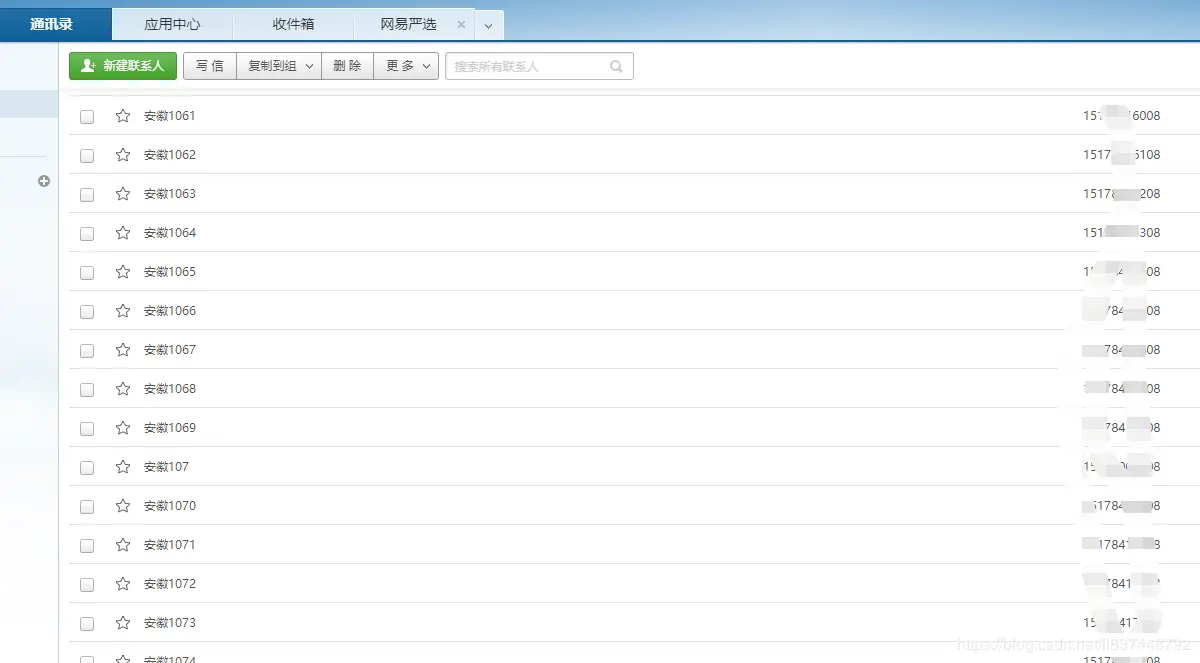Open contact name 安徽1069
The image size is (1200, 663).
pyautogui.click(x=170, y=428)
